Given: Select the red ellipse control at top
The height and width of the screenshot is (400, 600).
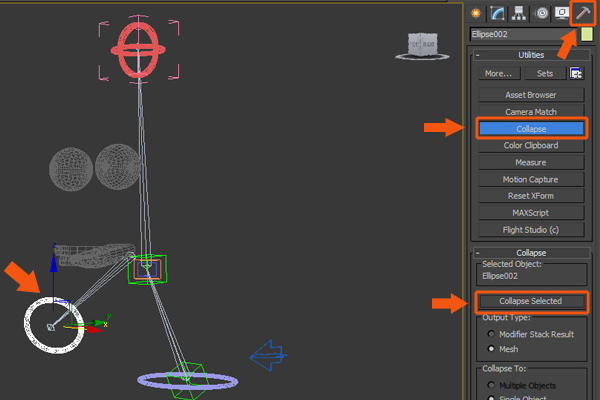Looking at the screenshot, I should pos(138,50).
